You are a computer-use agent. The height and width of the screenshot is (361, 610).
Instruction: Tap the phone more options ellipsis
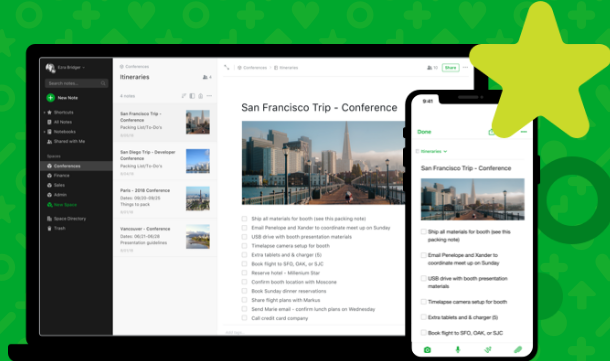coord(524,132)
